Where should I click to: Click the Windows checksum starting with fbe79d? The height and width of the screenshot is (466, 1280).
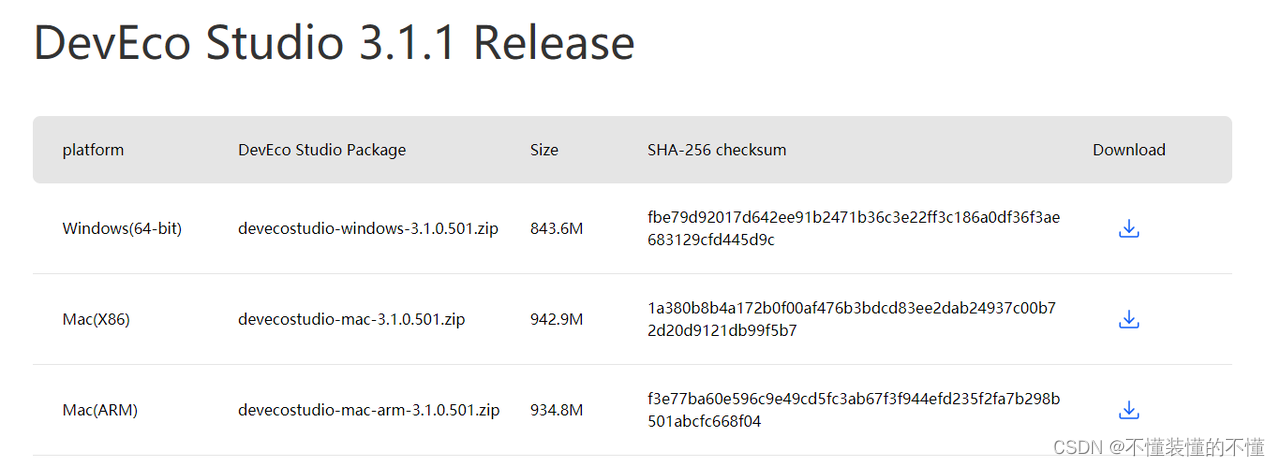point(854,229)
